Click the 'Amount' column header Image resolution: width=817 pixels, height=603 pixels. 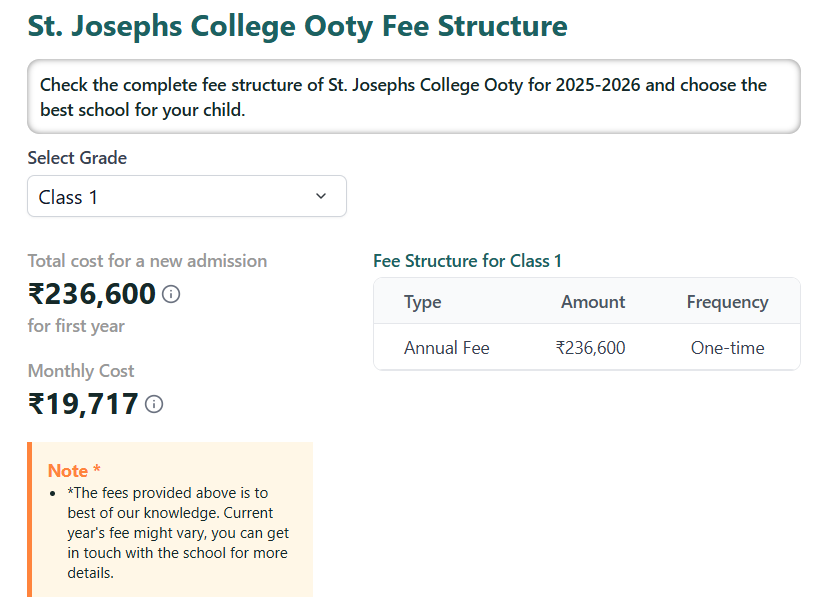point(593,302)
